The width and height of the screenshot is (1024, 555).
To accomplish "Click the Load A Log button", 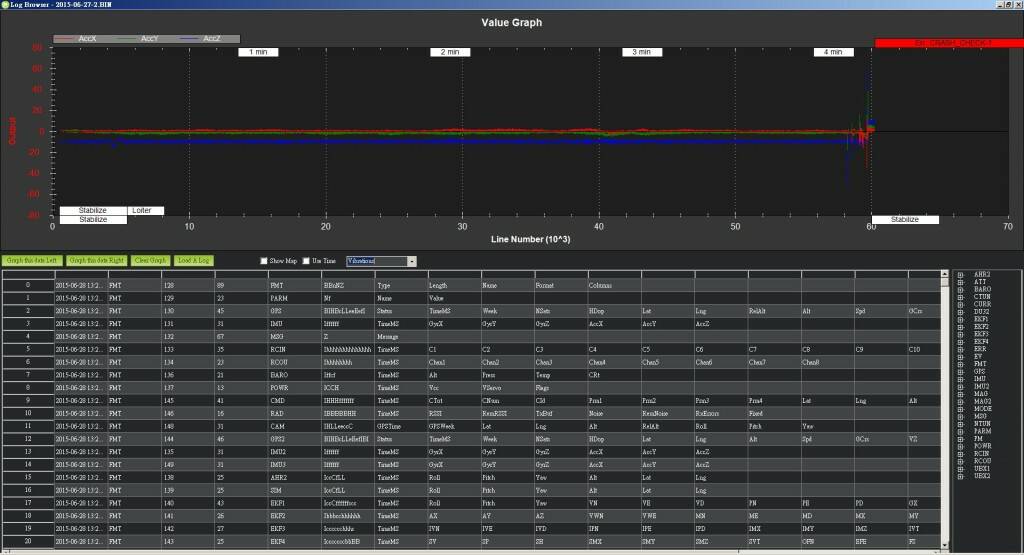I will [x=193, y=261].
